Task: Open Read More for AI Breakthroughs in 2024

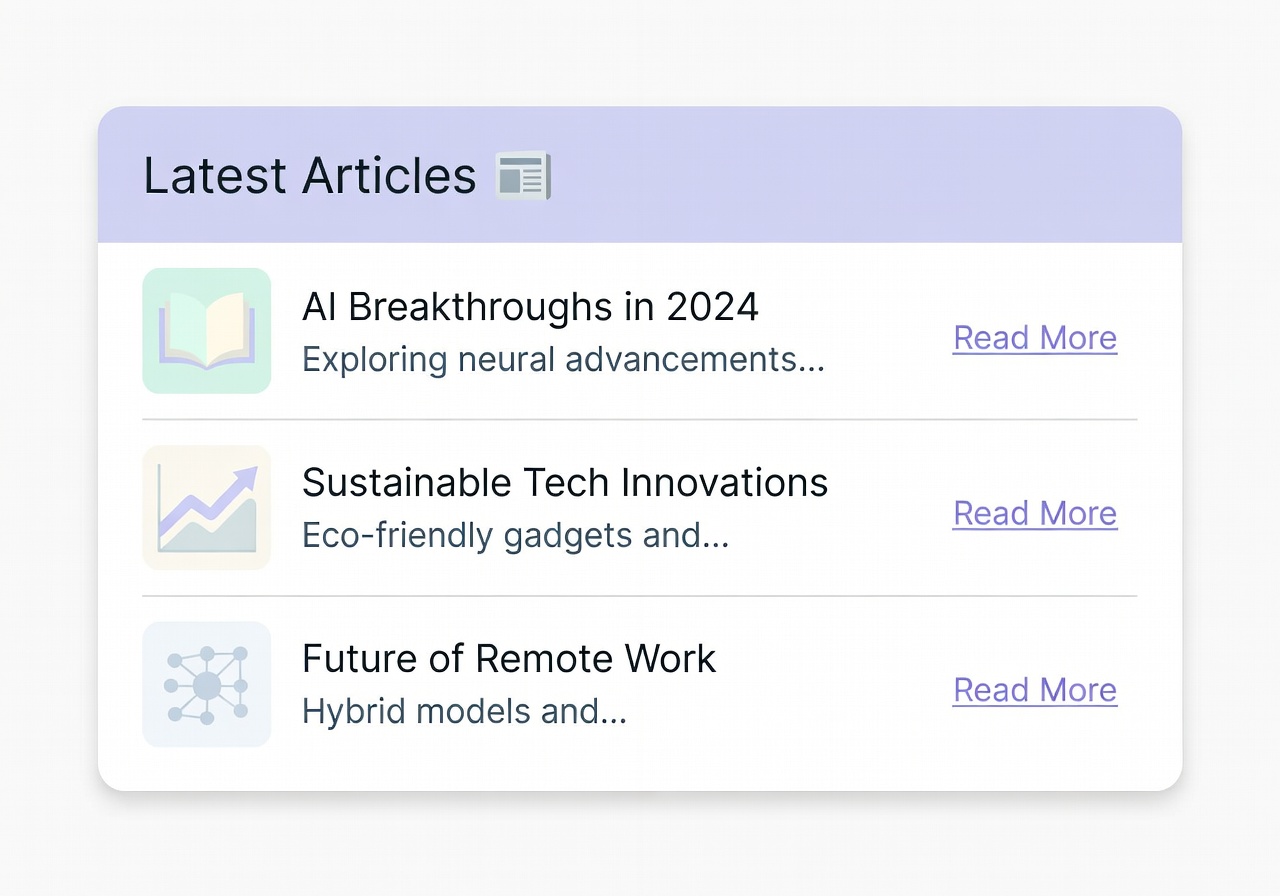Action: pos(1034,338)
